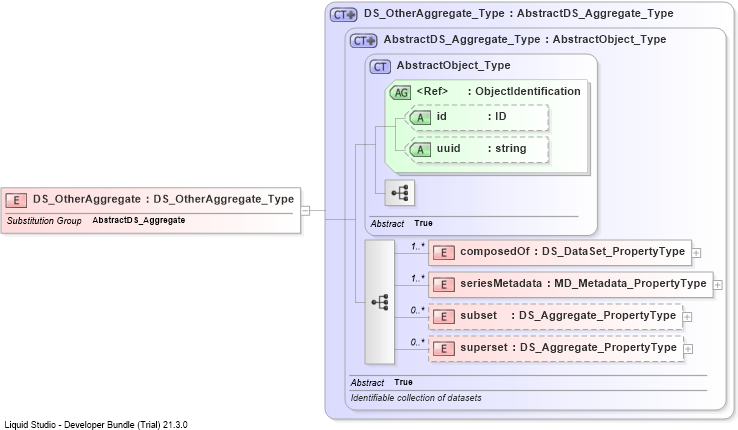Click the 1..* cardinality beside seriesMetadata
The image size is (738, 430).
[x=417, y=279]
